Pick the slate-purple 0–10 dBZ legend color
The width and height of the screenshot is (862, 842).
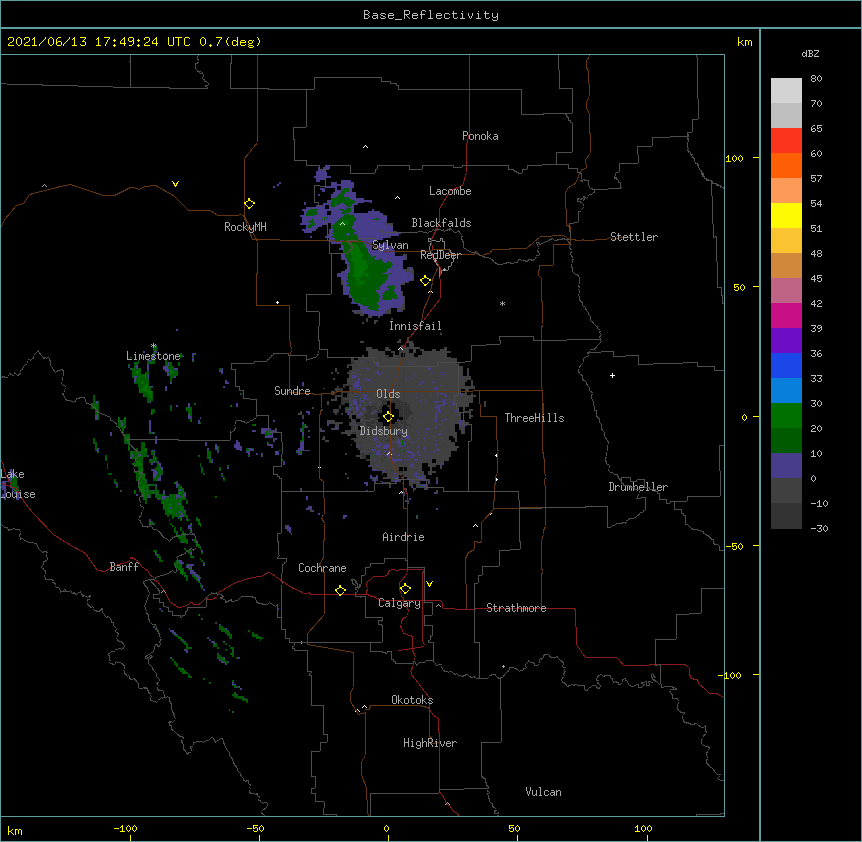coord(786,466)
